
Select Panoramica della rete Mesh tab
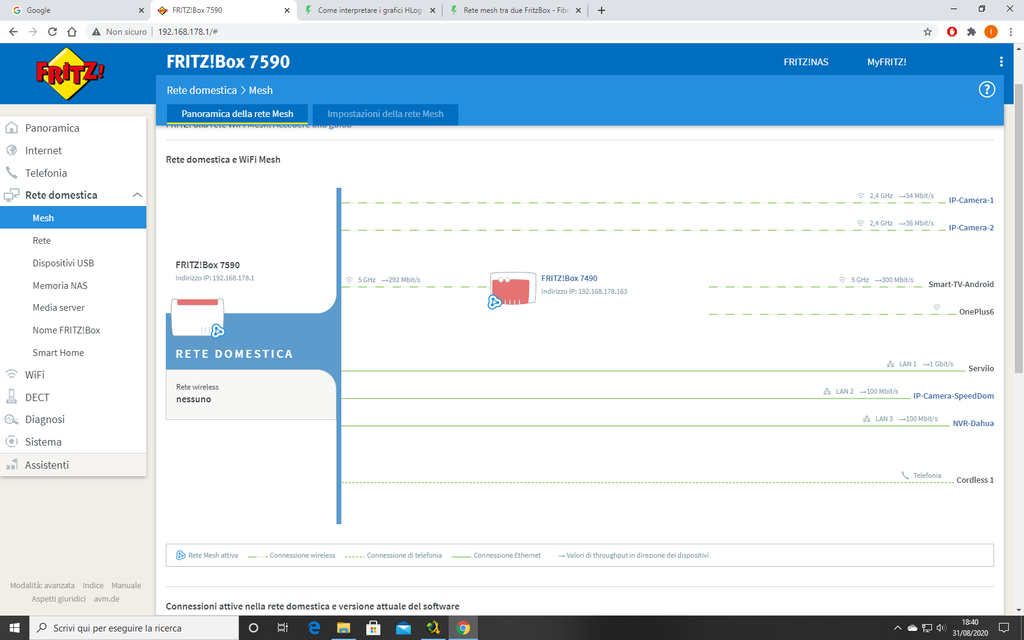click(x=237, y=114)
